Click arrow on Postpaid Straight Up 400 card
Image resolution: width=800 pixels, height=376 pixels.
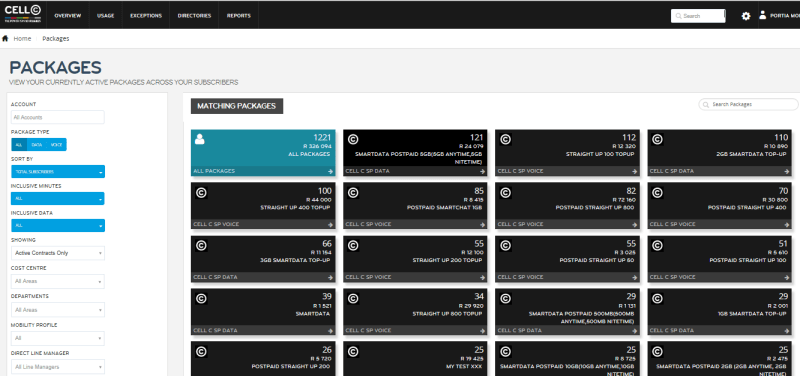click(787, 224)
